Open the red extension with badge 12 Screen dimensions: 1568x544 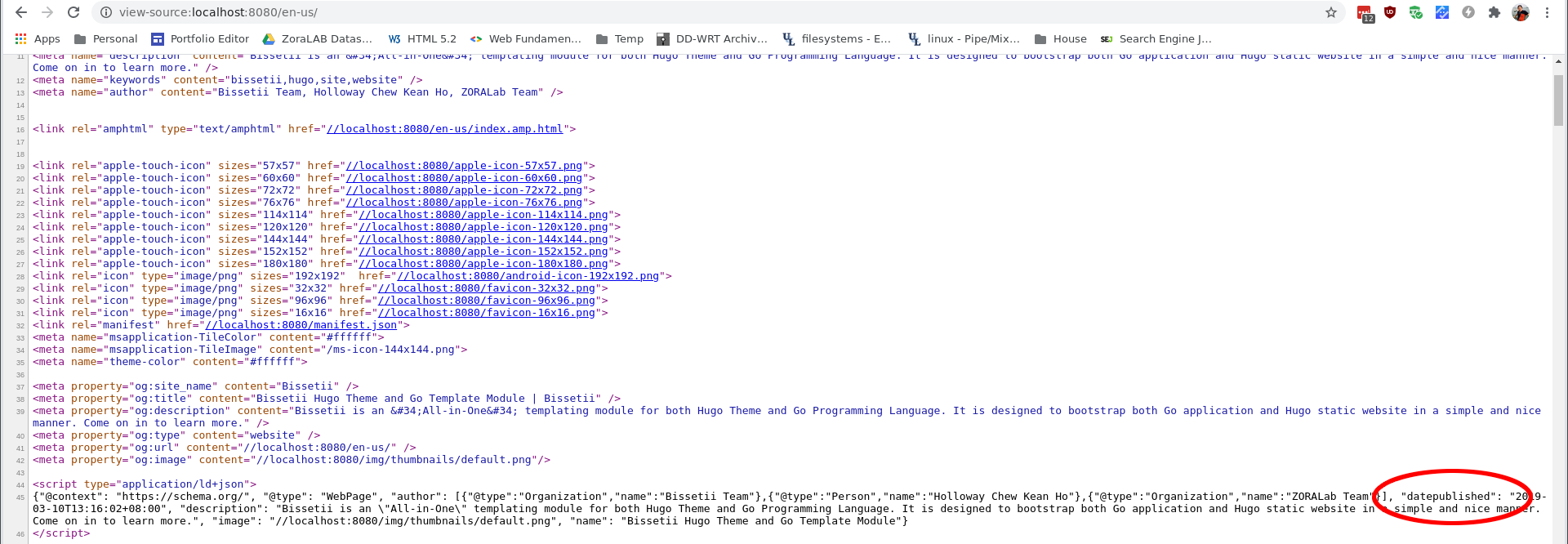click(x=1365, y=13)
